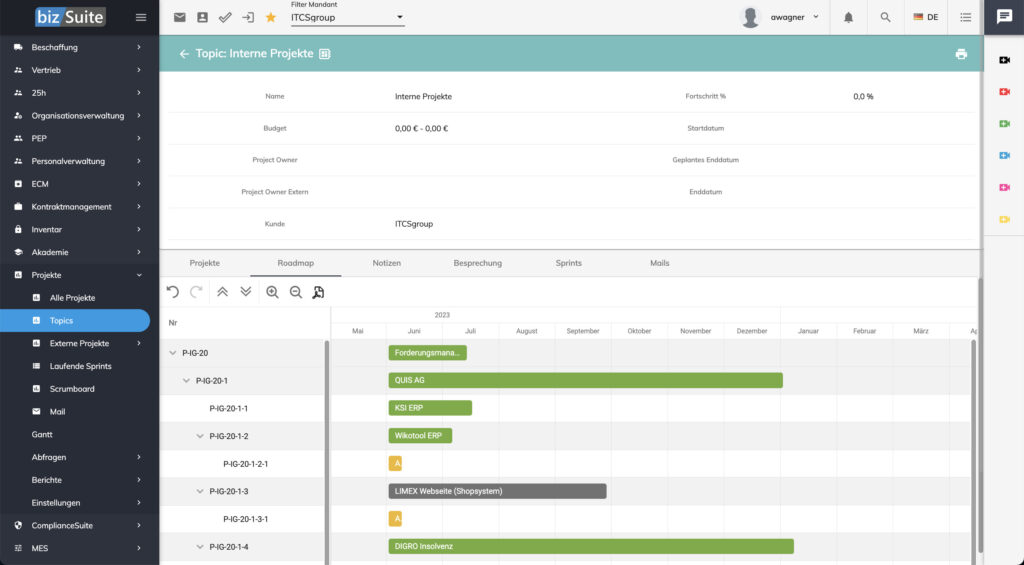The height and width of the screenshot is (565, 1024).
Task: Expand the Externe Projekte submenu
Action: [79, 344]
